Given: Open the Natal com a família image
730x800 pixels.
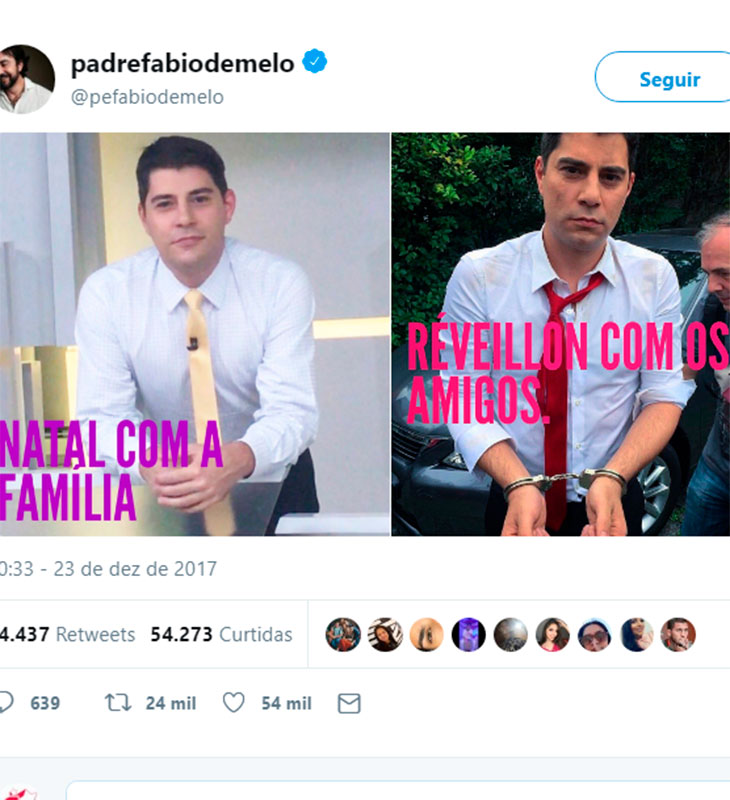Looking at the screenshot, I should pyautogui.click(x=195, y=334).
